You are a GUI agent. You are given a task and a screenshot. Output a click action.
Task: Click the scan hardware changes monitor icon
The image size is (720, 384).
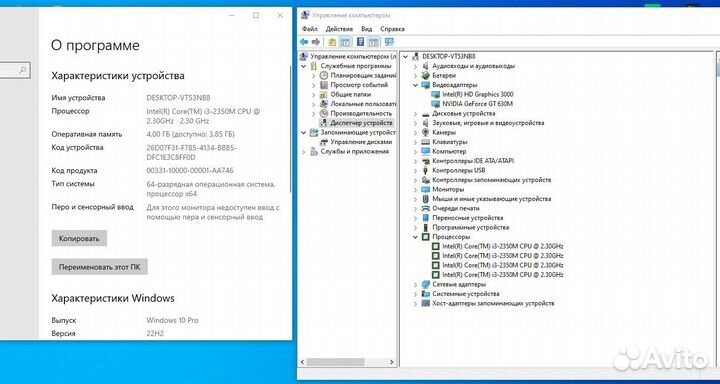coord(389,42)
